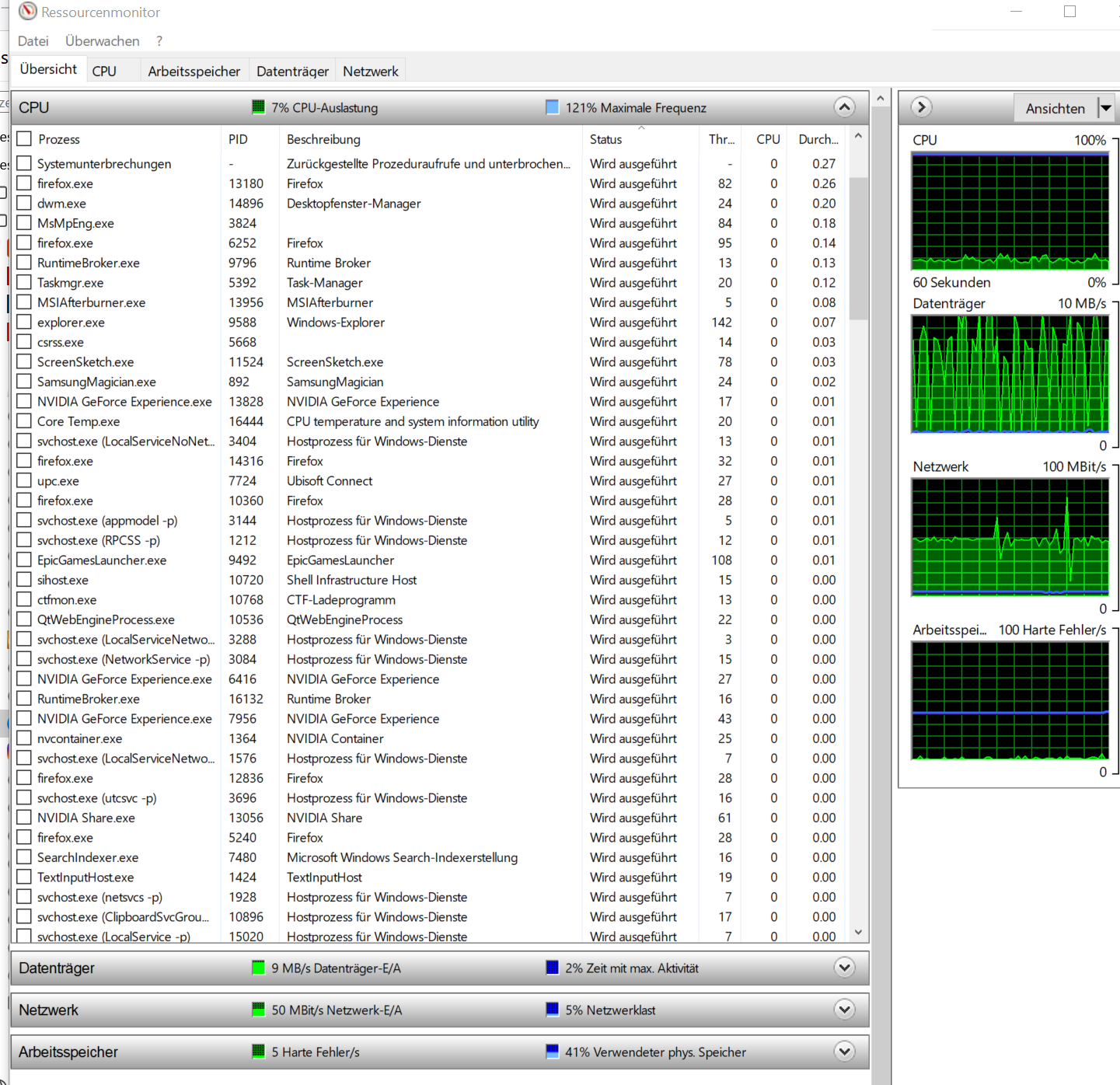1120x1085 pixels.
Task: Collapse the CPU section with its chevron
Action: pyautogui.click(x=844, y=107)
